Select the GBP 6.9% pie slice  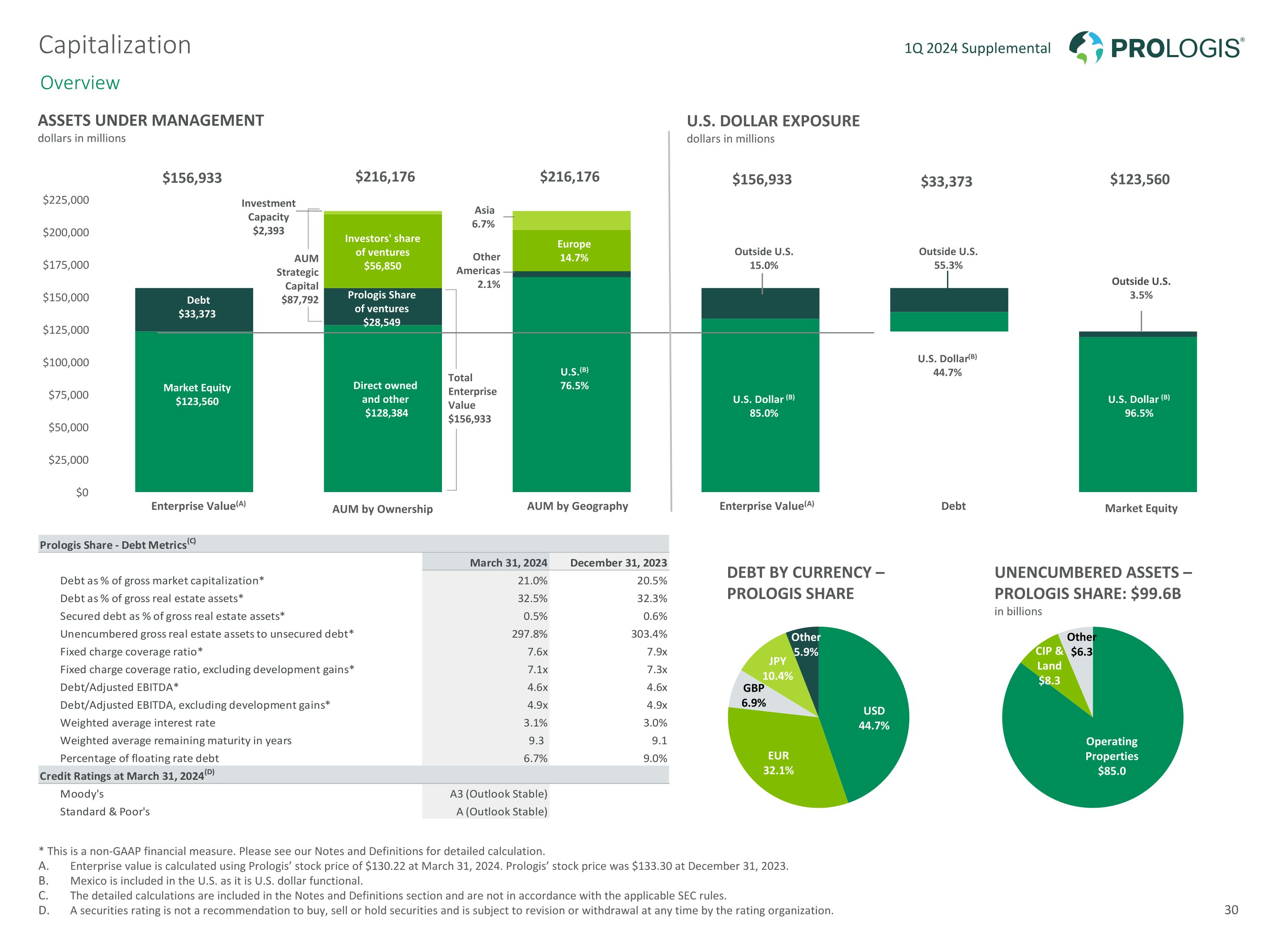tap(753, 696)
